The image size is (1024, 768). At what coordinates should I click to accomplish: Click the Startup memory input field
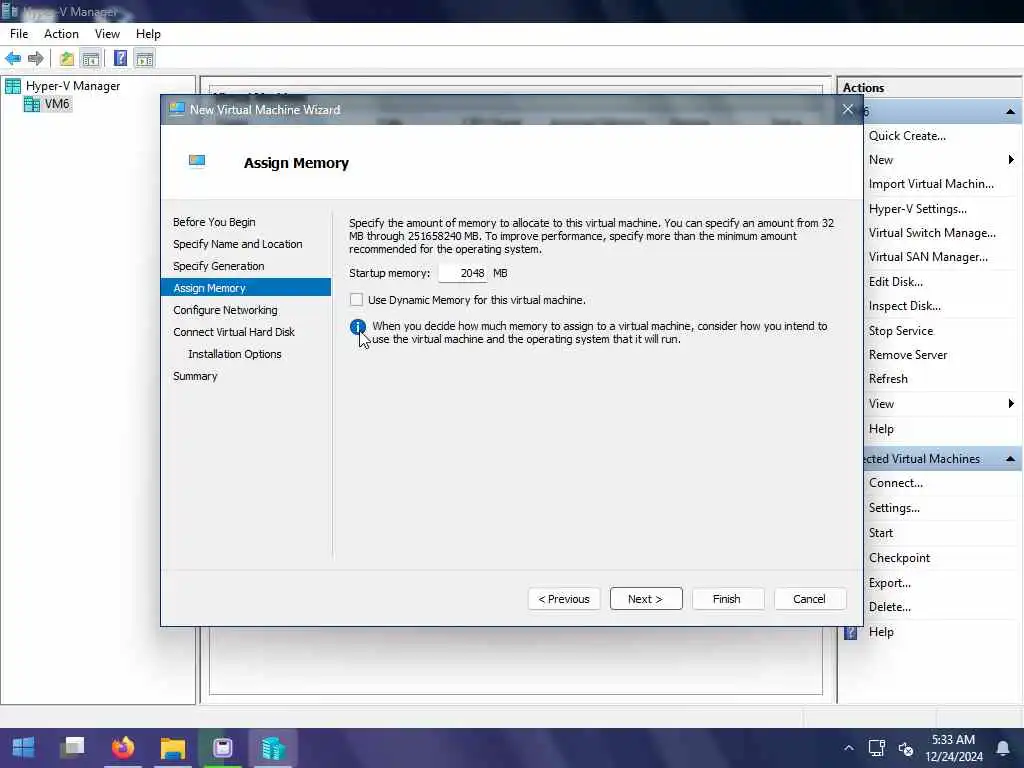tap(462, 273)
